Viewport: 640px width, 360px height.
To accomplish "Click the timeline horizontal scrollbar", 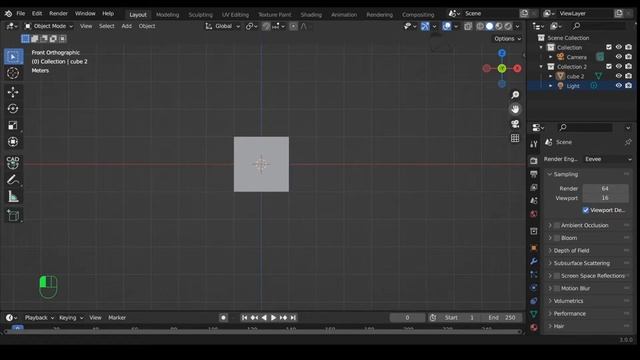I will 263,332.
